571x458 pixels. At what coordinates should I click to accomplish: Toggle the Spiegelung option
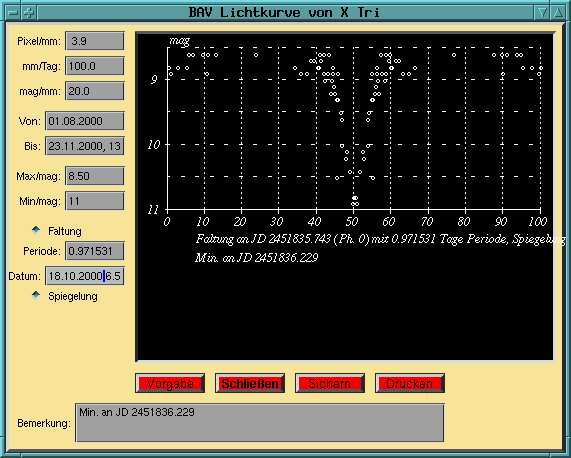(36, 295)
